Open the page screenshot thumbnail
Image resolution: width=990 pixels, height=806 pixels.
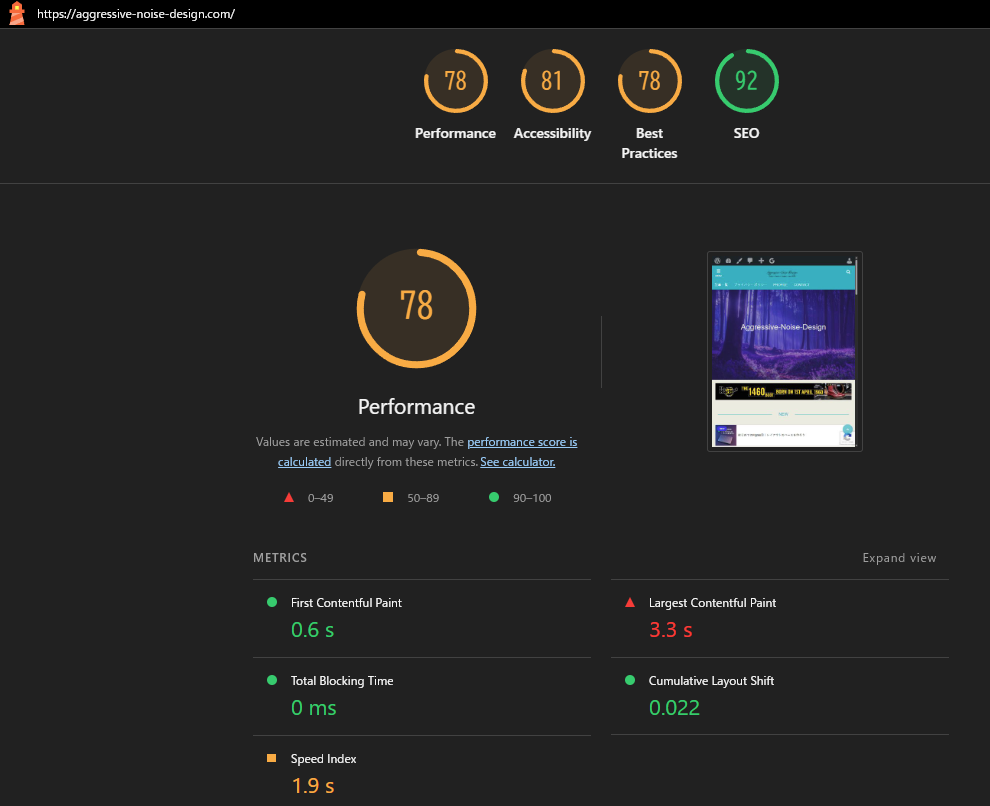pos(784,351)
